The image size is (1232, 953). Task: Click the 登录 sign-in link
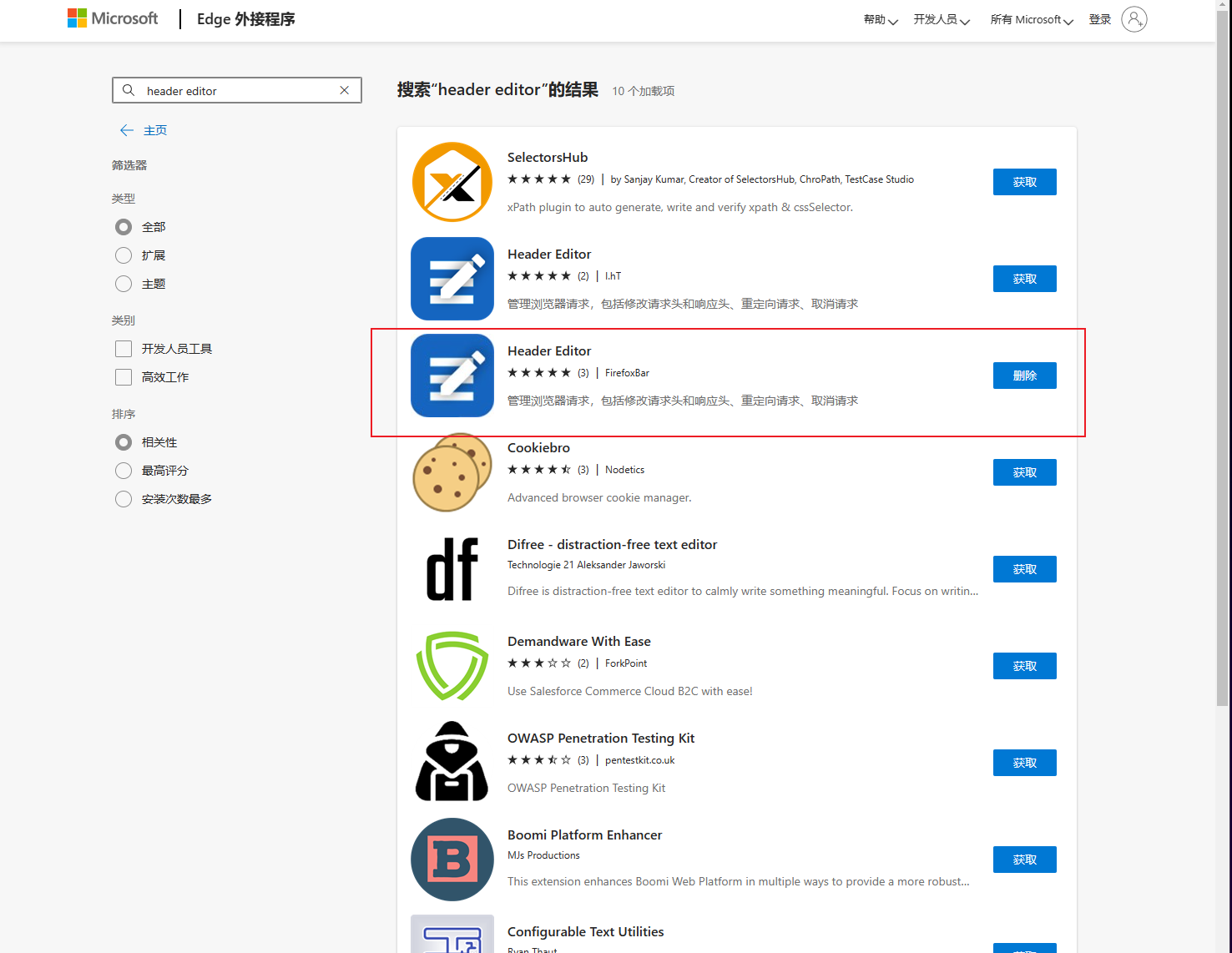1100,19
